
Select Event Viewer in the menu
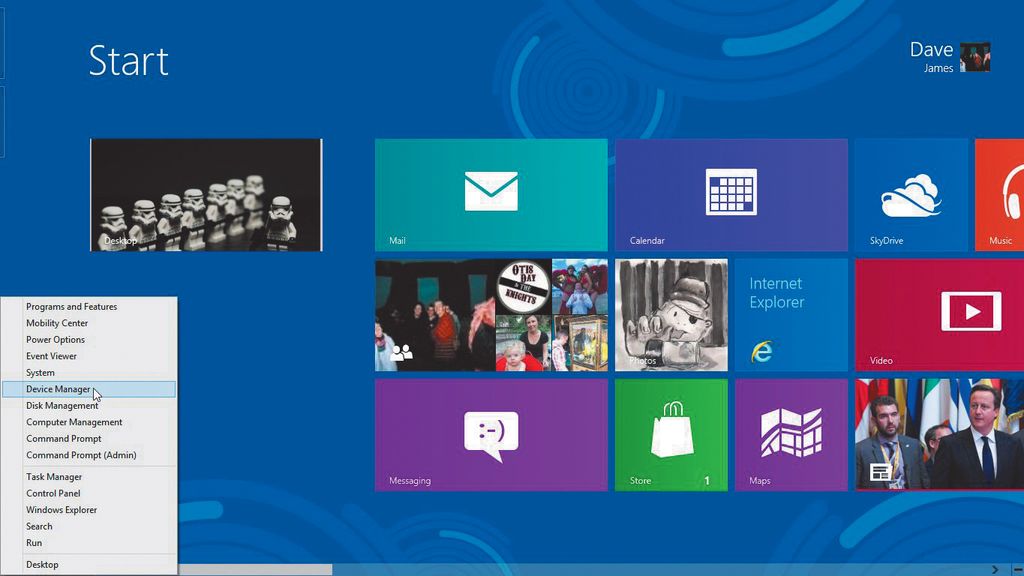point(50,355)
